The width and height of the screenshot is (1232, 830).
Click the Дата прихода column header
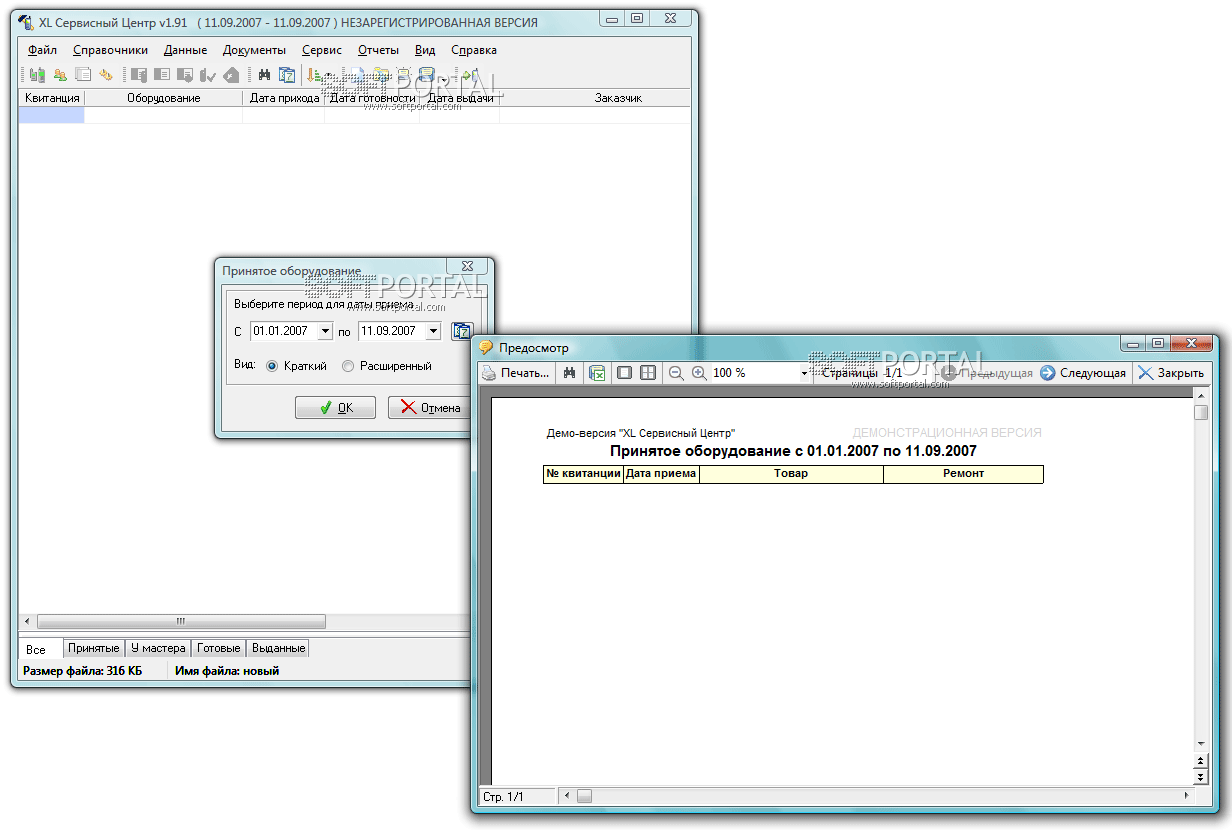click(284, 98)
